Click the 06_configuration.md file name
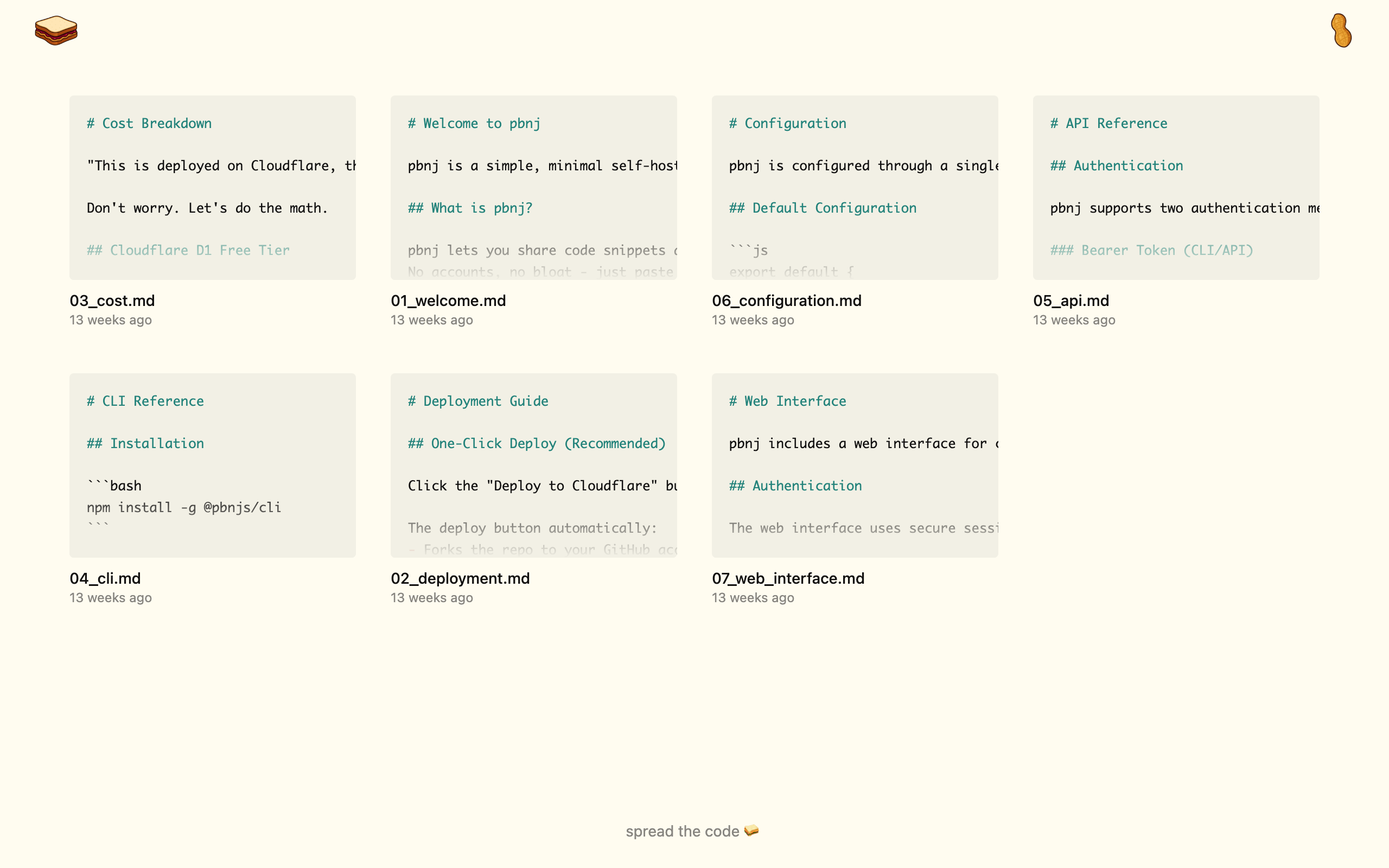Image resolution: width=1389 pixels, height=868 pixels. pyautogui.click(x=786, y=301)
